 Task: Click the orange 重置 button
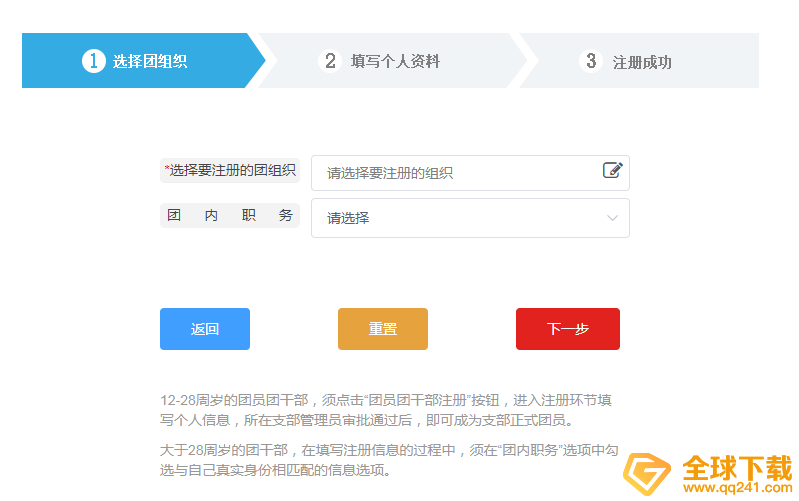coord(383,329)
